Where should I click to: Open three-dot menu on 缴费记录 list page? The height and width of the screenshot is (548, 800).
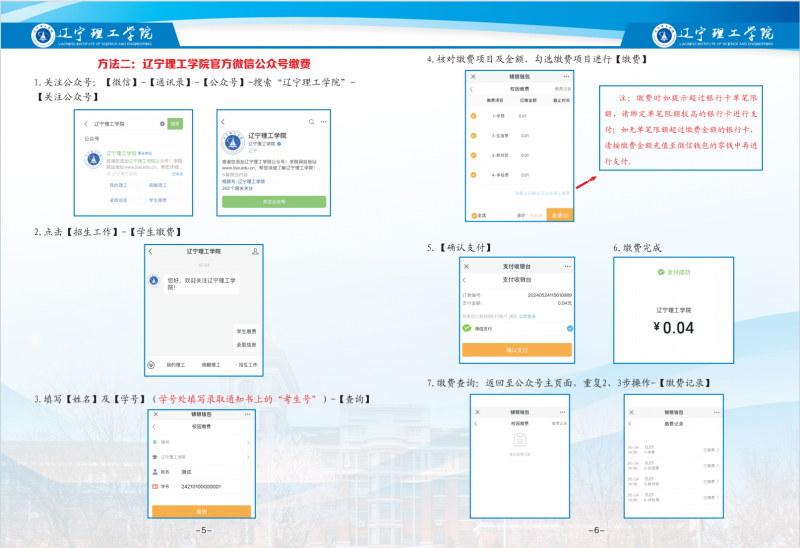tap(717, 412)
